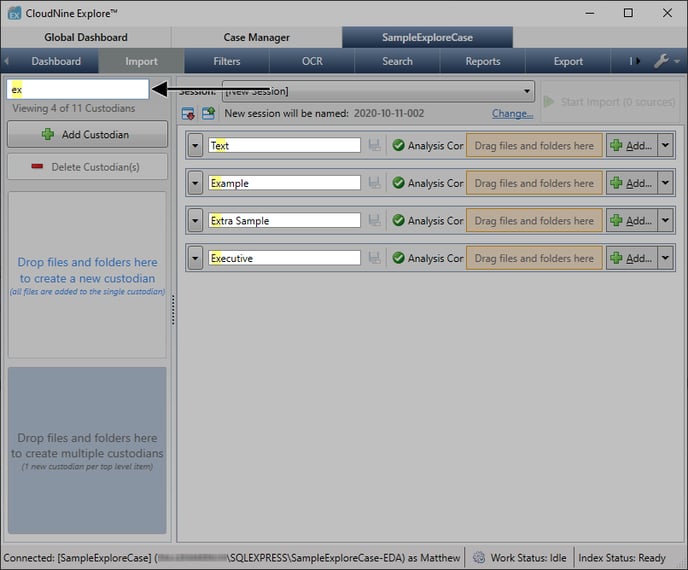Expand the Extra Sample custodian row menu
The width and height of the screenshot is (688, 570).
pos(195,220)
